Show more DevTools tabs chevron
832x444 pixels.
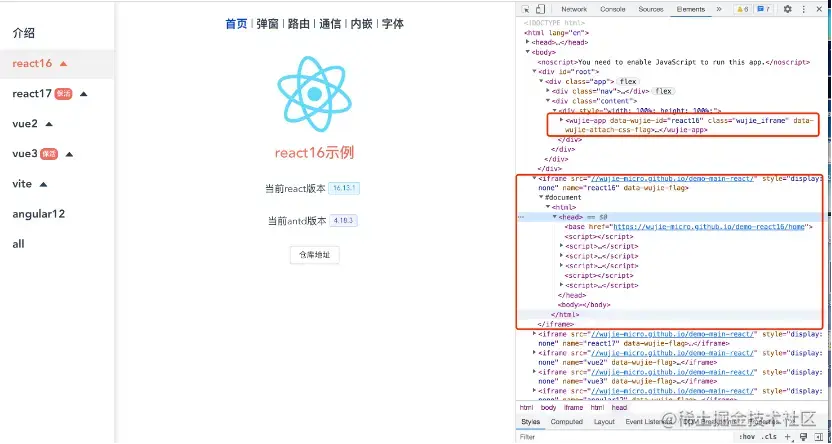point(719,9)
